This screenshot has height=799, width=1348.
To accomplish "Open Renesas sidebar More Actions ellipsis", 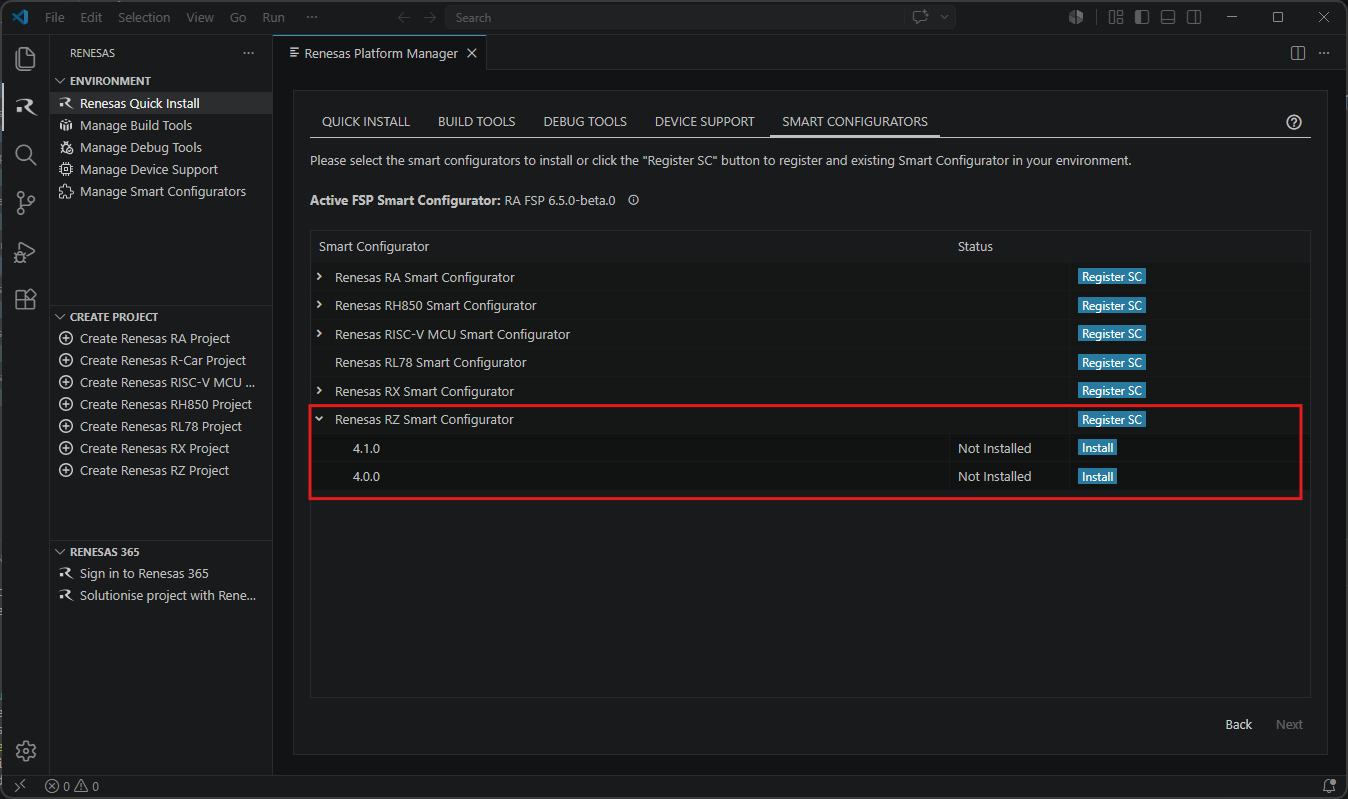I will point(249,53).
